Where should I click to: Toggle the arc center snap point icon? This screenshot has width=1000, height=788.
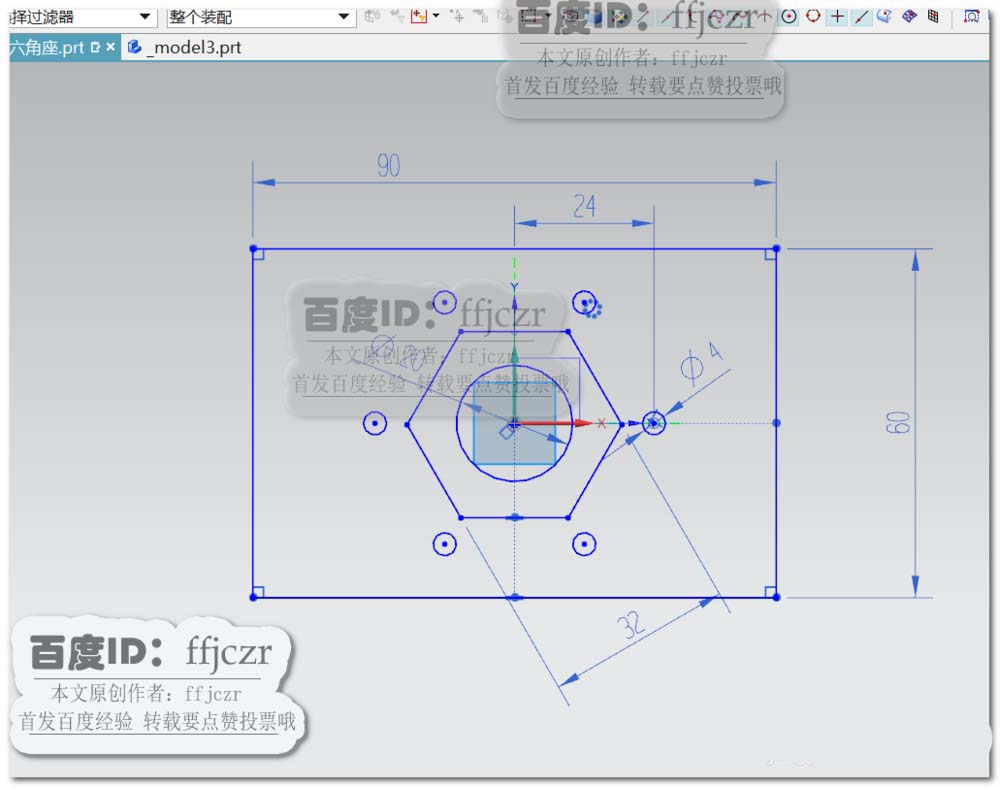(x=789, y=17)
